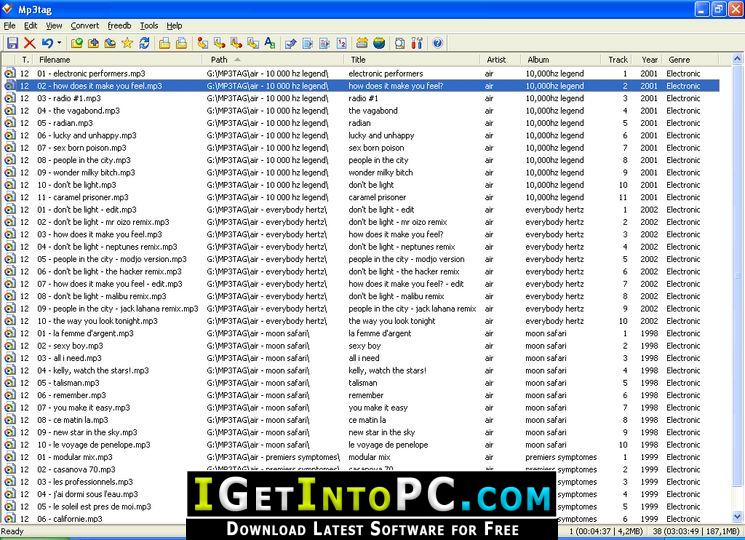745x540 pixels.
Task: Click the globe web sources icon
Action: point(379,43)
